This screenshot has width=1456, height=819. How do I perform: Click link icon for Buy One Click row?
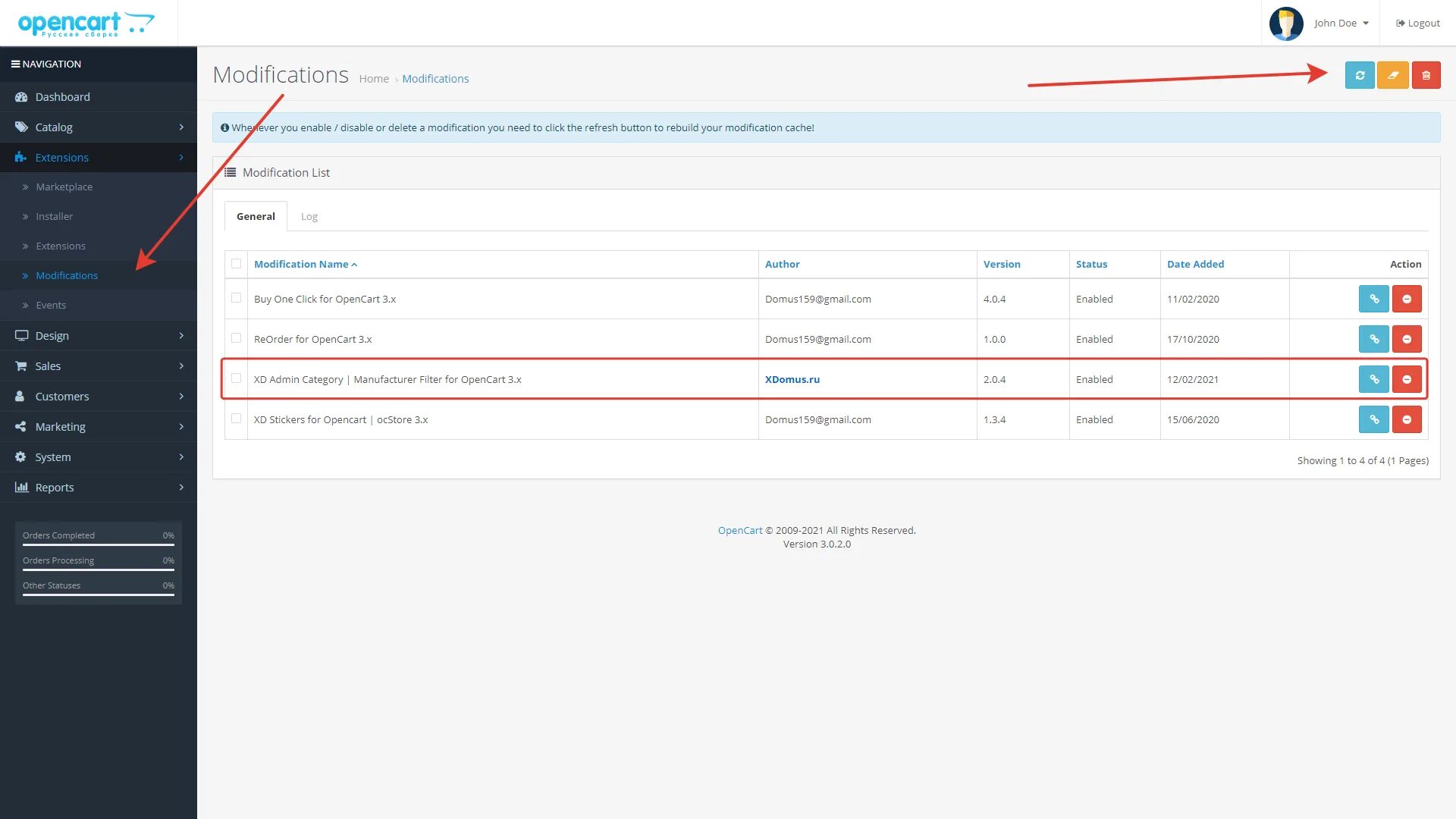tap(1373, 299)
